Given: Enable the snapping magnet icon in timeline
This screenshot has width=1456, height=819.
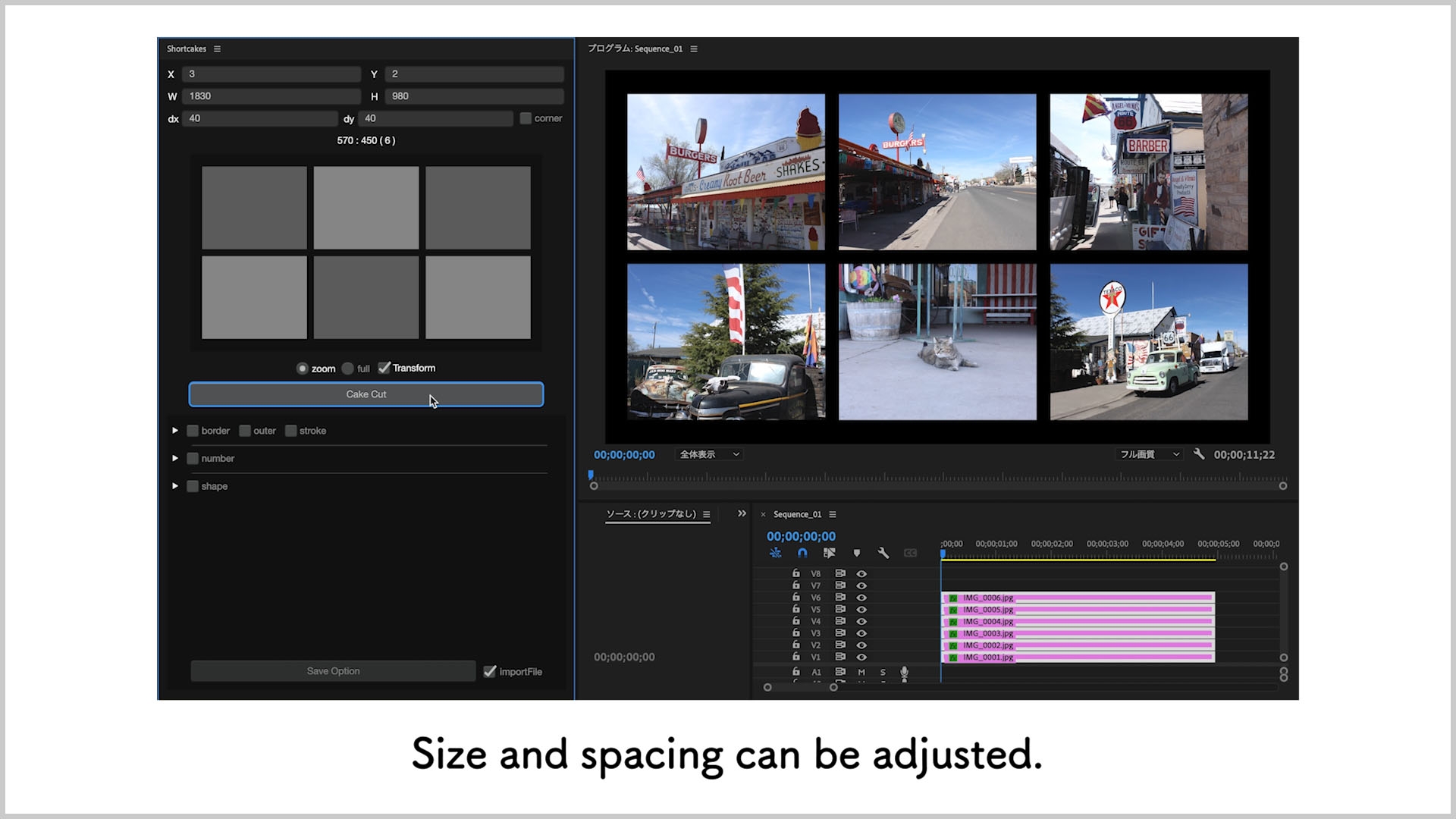Looking at the screenshot, I should tap(802, 553).
